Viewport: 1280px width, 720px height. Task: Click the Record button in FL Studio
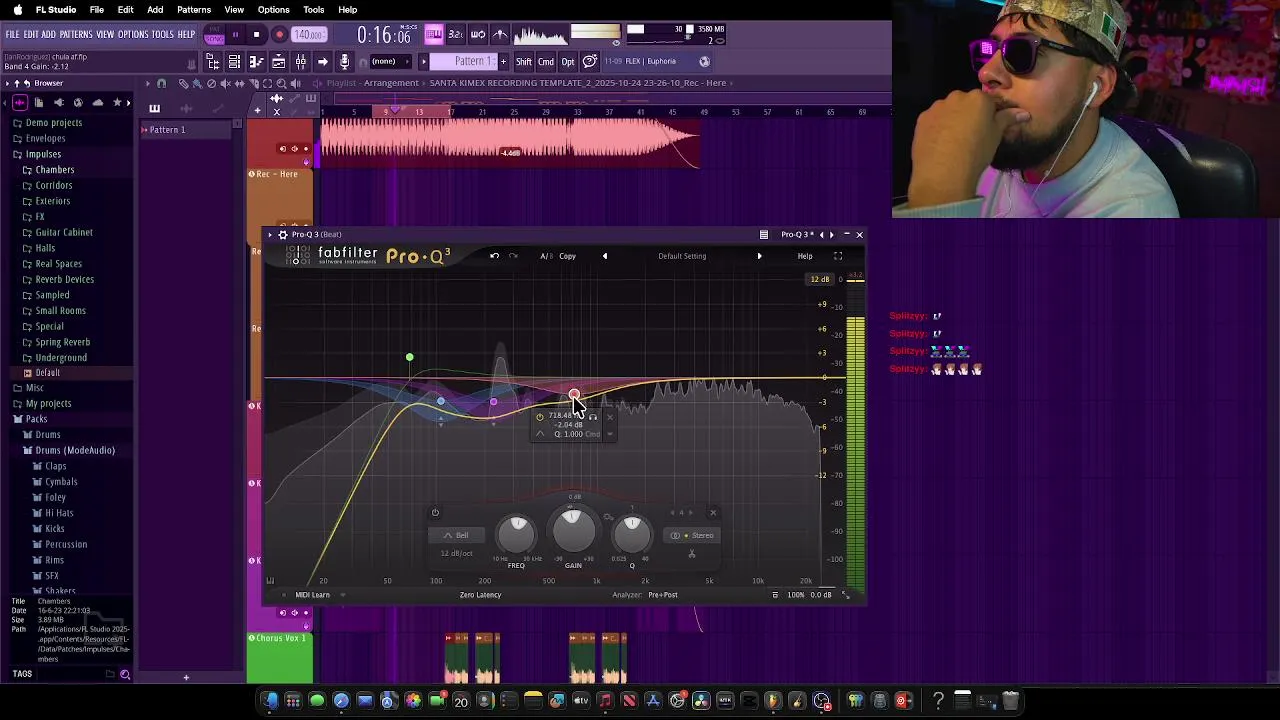click(x=279, y=35)
